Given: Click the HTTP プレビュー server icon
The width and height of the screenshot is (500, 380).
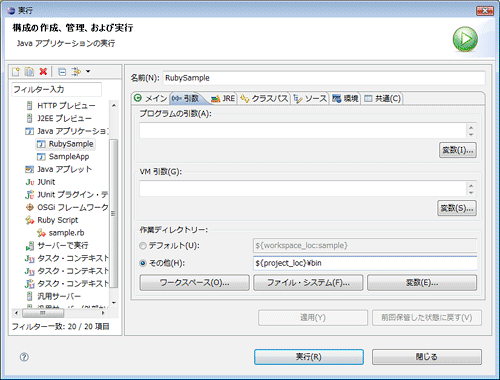Looking at the screenshot, I should pos(29,106).
